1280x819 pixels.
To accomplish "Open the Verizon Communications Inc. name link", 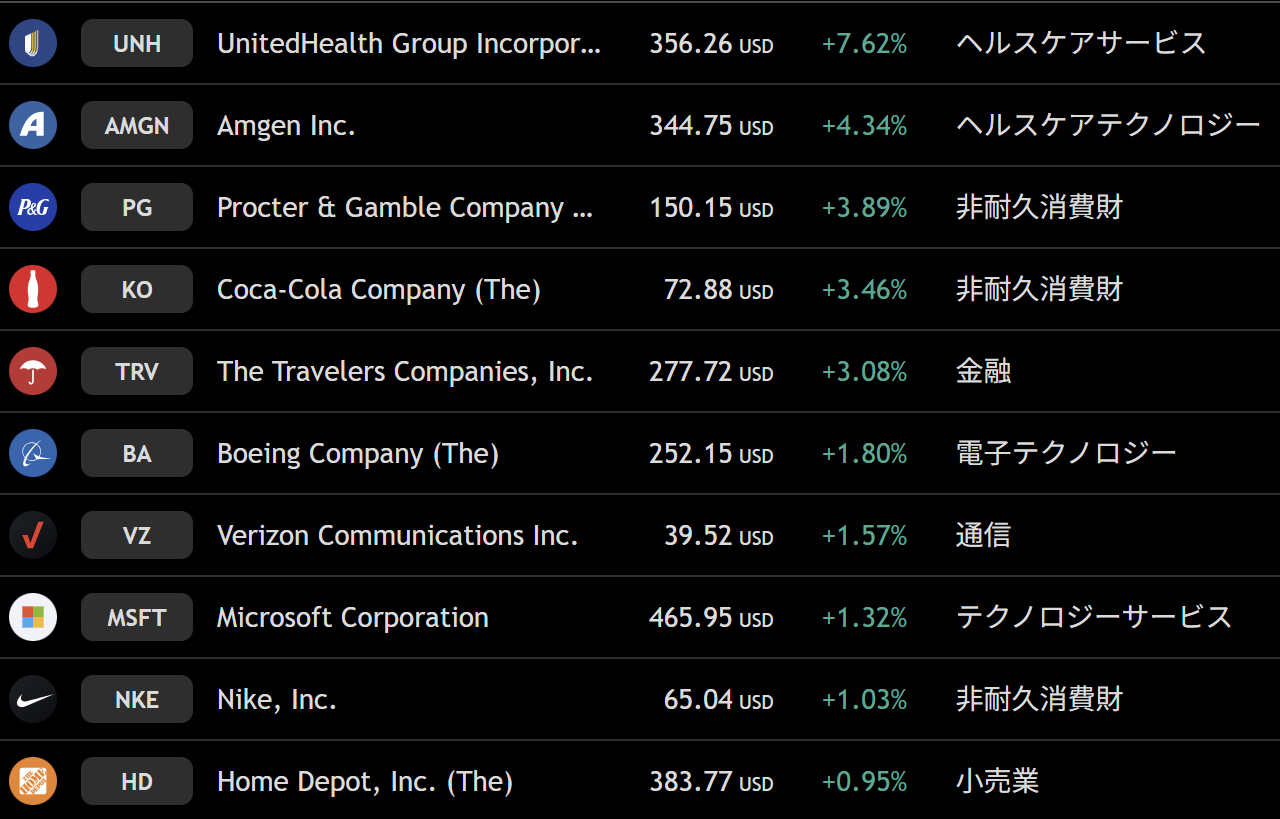I will pos(398,535).
